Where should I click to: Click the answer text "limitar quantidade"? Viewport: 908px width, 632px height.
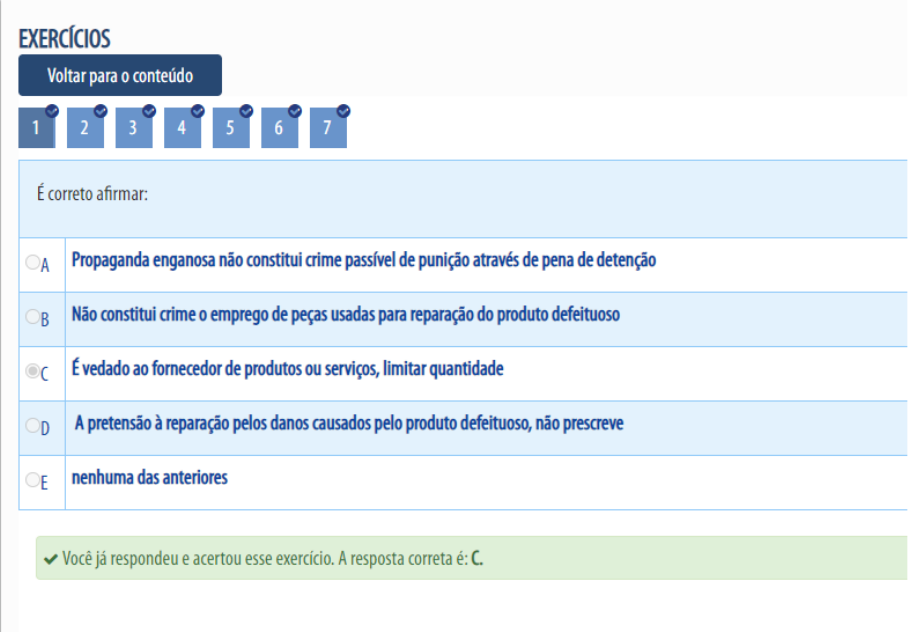[x=287, y=369]
